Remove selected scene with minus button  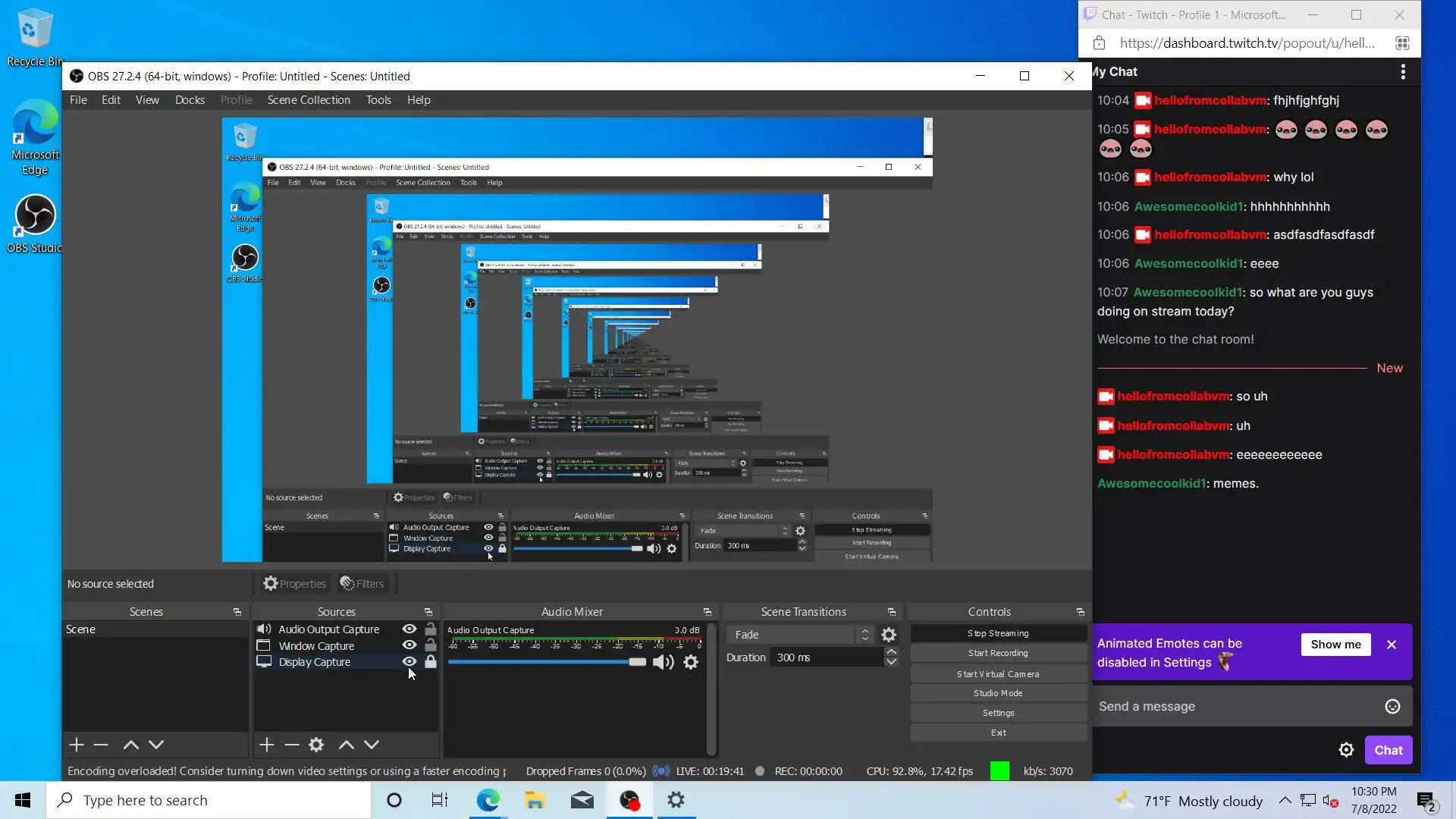click(x=101, y=745)
